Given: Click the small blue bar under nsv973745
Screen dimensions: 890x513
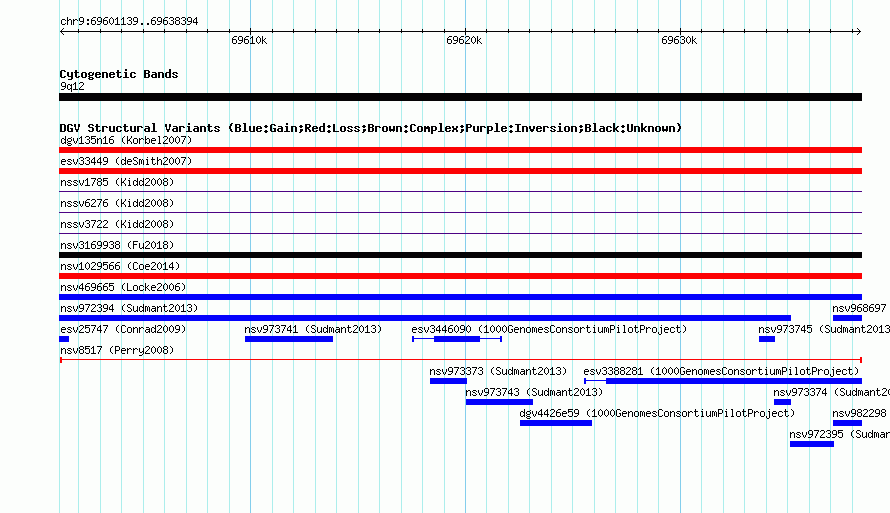Looking at the screenshot, I should tap(767, 339).
